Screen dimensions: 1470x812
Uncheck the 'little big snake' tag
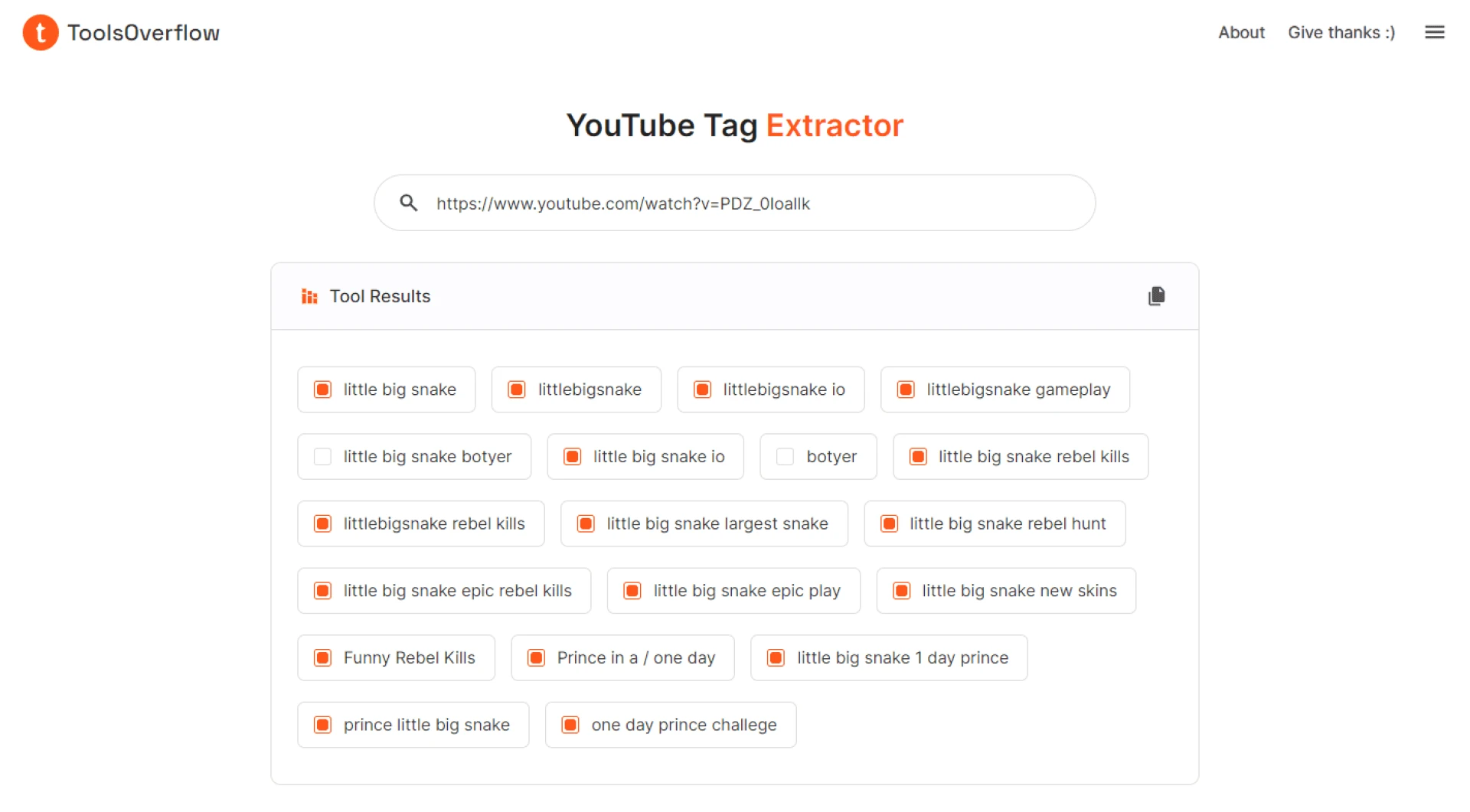coord(323,390)
